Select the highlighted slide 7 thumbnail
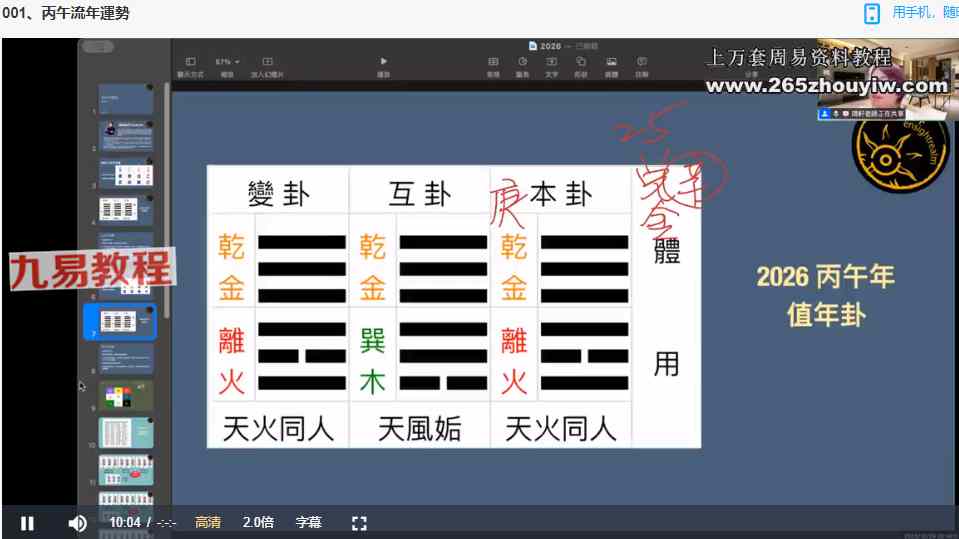959x539 pixels. pos(120,322)
